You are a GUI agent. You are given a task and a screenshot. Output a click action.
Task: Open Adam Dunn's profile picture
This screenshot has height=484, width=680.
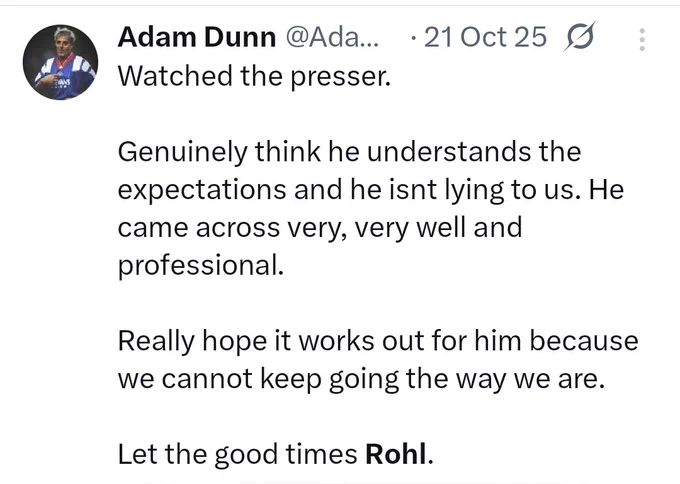(x=60, y=62)
